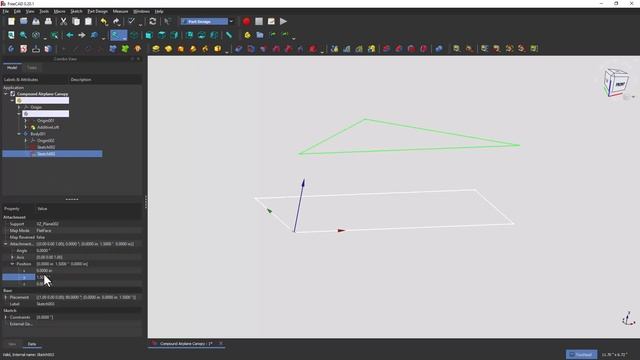The image size is (640, 360).
Task: Click the Touchpad navigation style button
Action: tap(581, 354)
